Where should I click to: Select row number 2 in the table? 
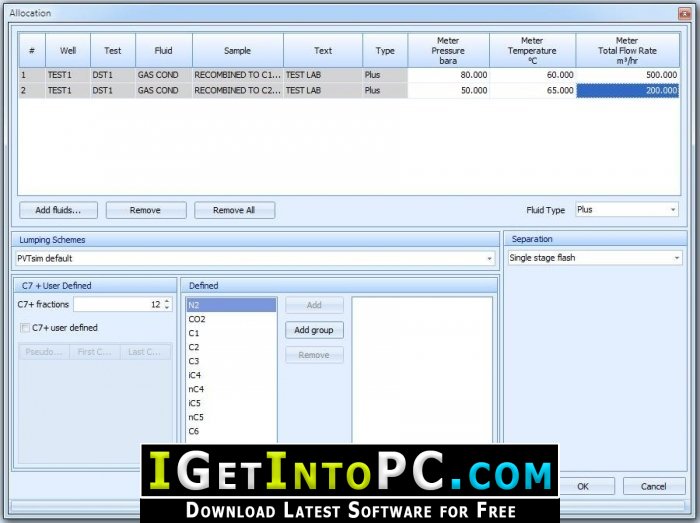pos(32,91)
